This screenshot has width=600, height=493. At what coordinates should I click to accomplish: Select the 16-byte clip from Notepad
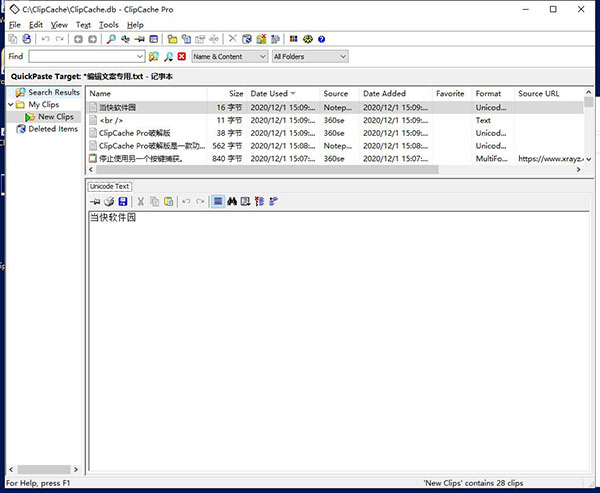[x=335, y=108]
